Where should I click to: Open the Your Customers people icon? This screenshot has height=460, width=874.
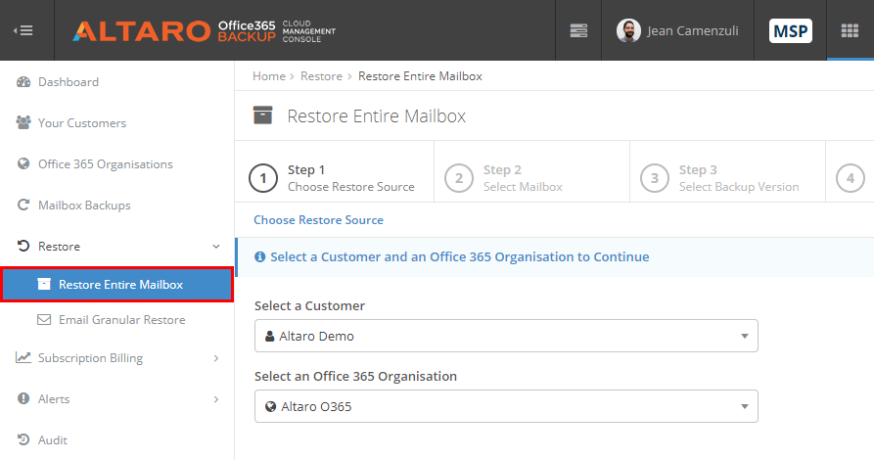23,123
